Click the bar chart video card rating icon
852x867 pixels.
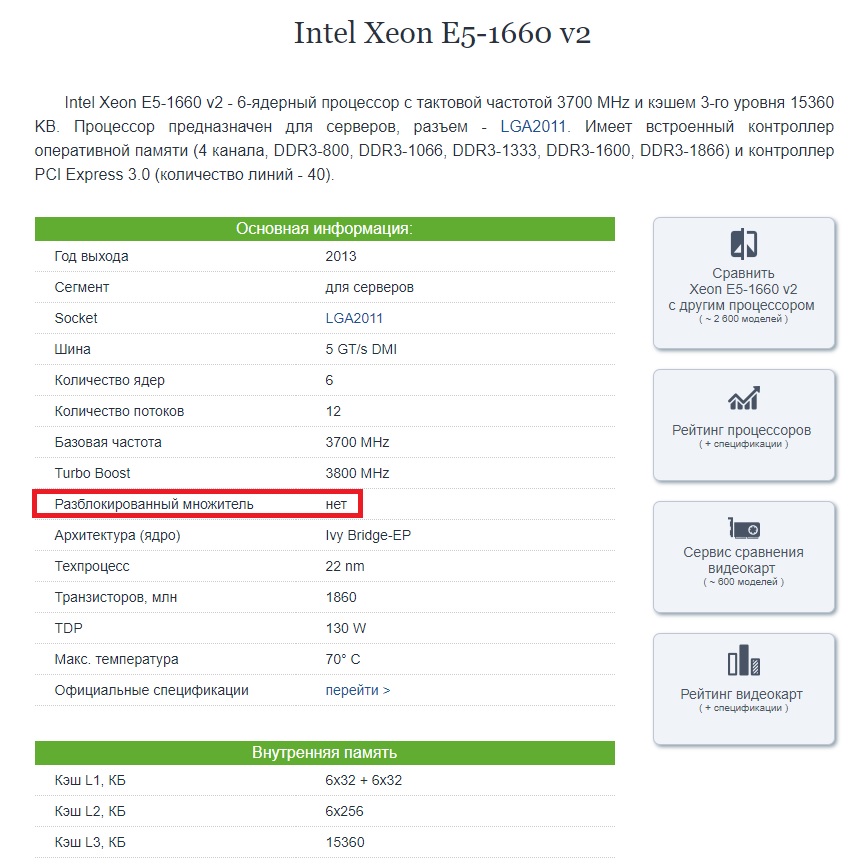pyautogui.click(x=743, y=660)
